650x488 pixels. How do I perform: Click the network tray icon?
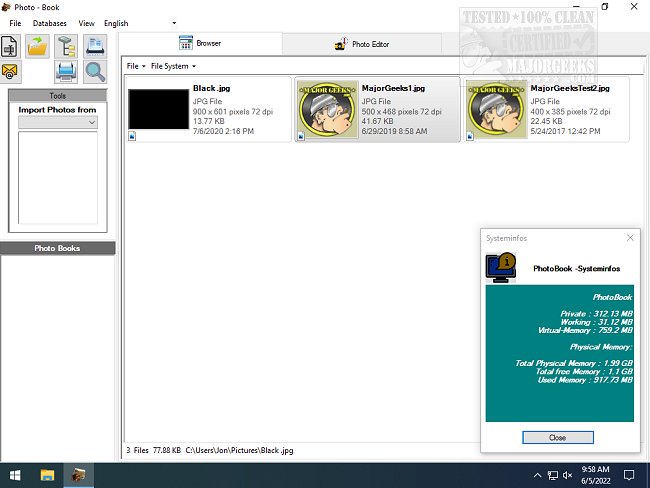click(x=553, y=475)
